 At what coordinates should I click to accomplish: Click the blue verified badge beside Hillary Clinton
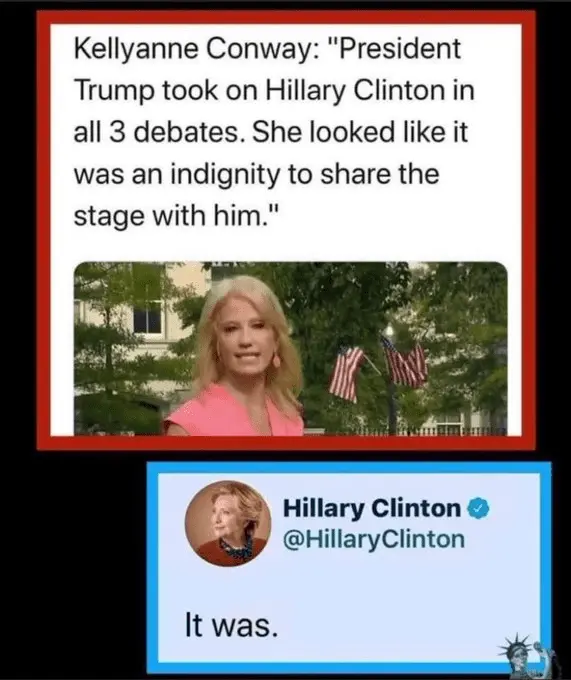click(x=478, y=509)
